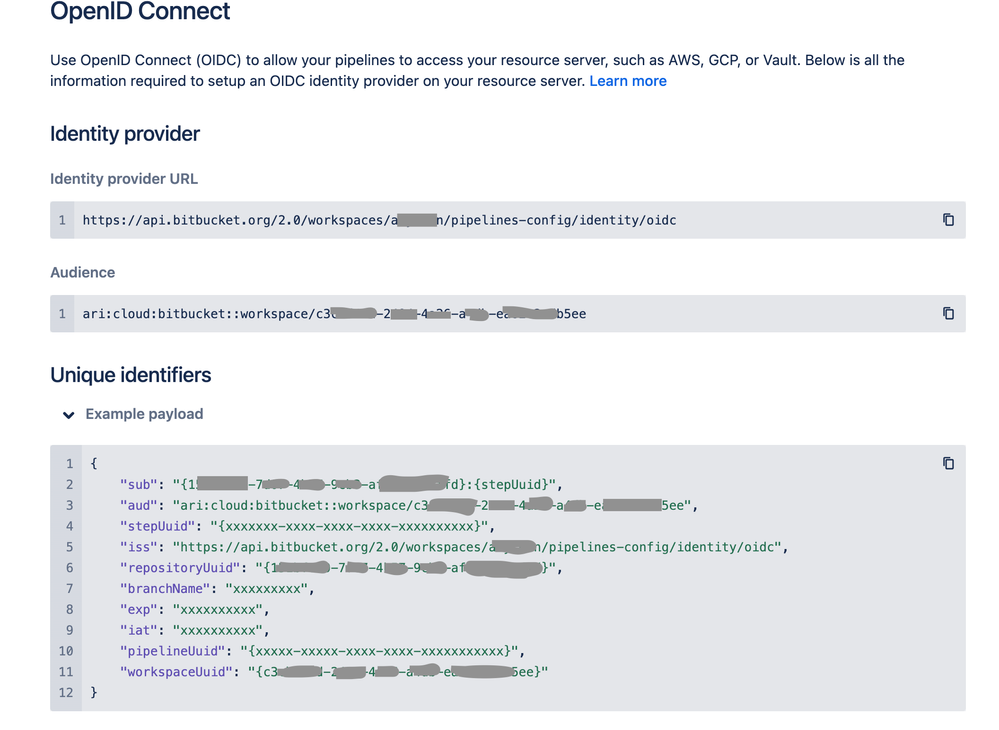This screenshot has height=730, width=999.
Task: Open the Learn more link
Action: pos(628,81)
